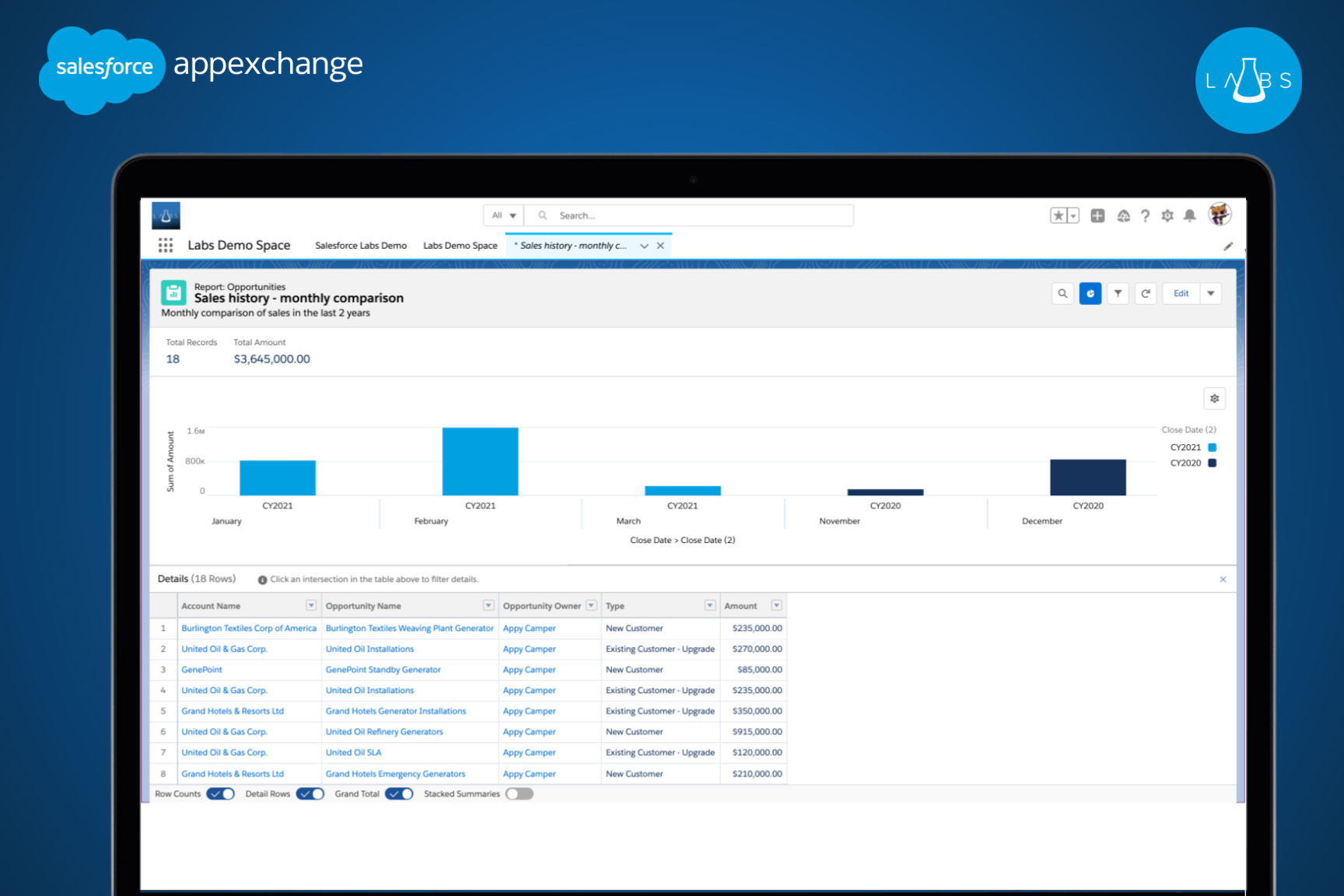
Task: Click the Total Amount $3,645,000.00 value
Action: 272,359
